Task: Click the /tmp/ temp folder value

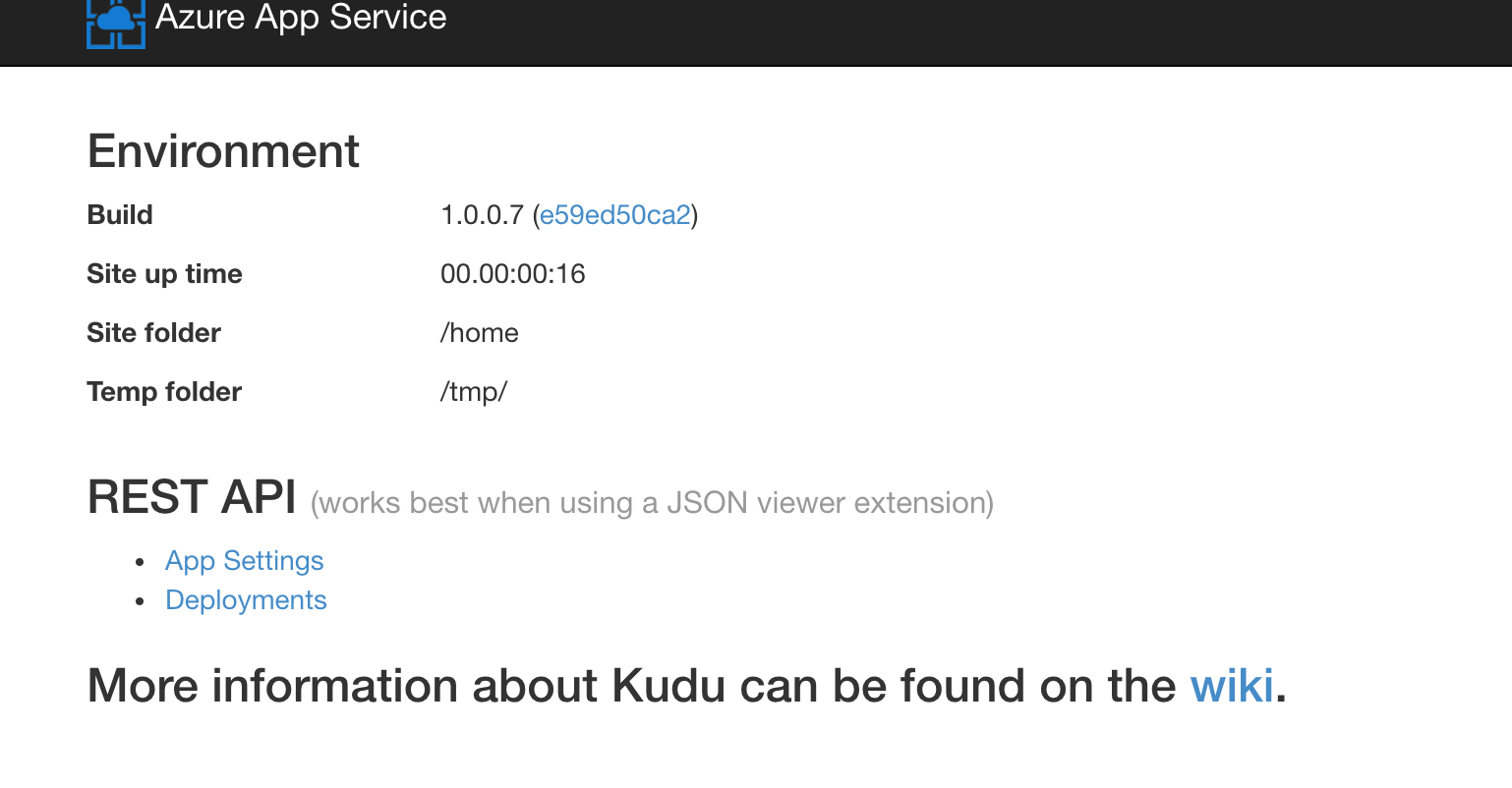Action: pos(473,392)
